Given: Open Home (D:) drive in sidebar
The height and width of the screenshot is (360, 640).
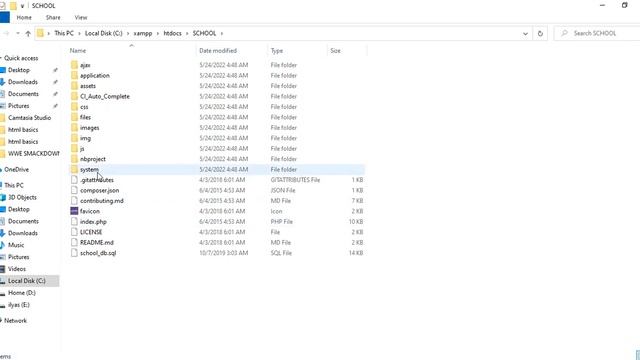Looking at the screenshot, I should click(22, 293).
